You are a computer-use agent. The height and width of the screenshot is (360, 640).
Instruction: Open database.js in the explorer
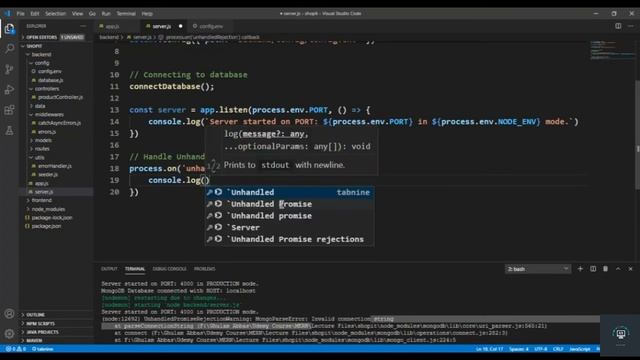56,80
